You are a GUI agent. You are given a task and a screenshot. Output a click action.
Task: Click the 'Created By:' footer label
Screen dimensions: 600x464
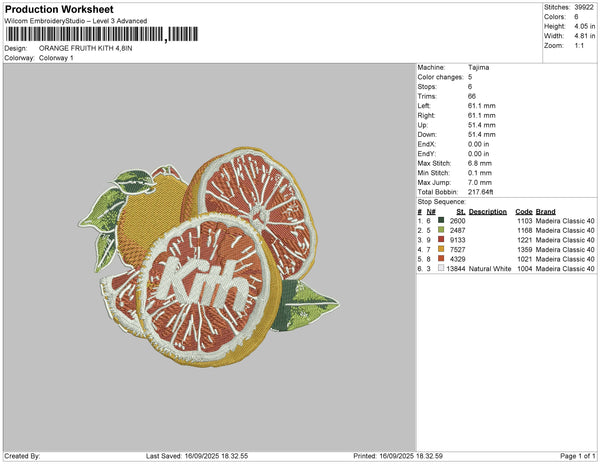coord(22,456)
